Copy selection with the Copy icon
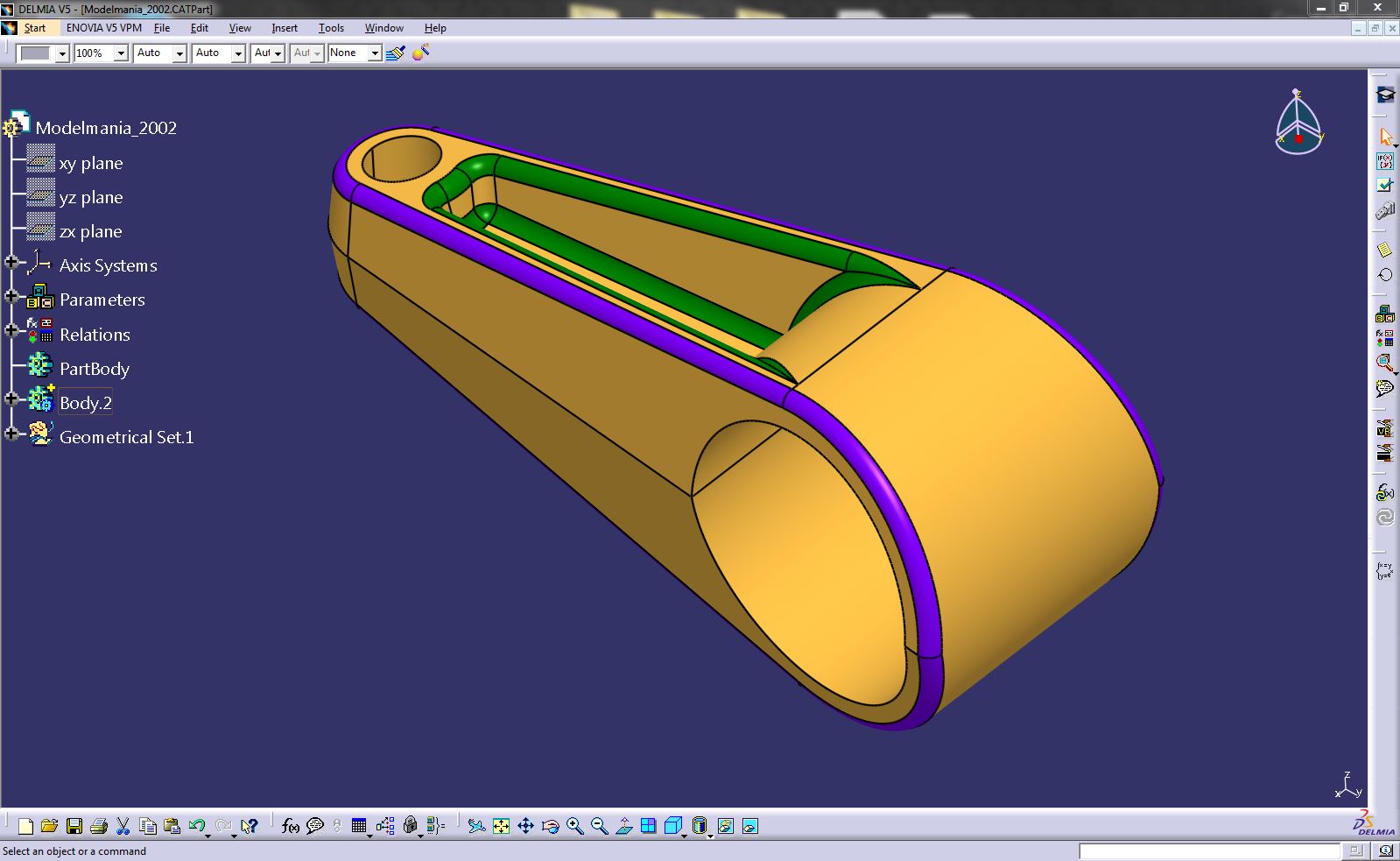1400x861 pixels. click(147, 826)
